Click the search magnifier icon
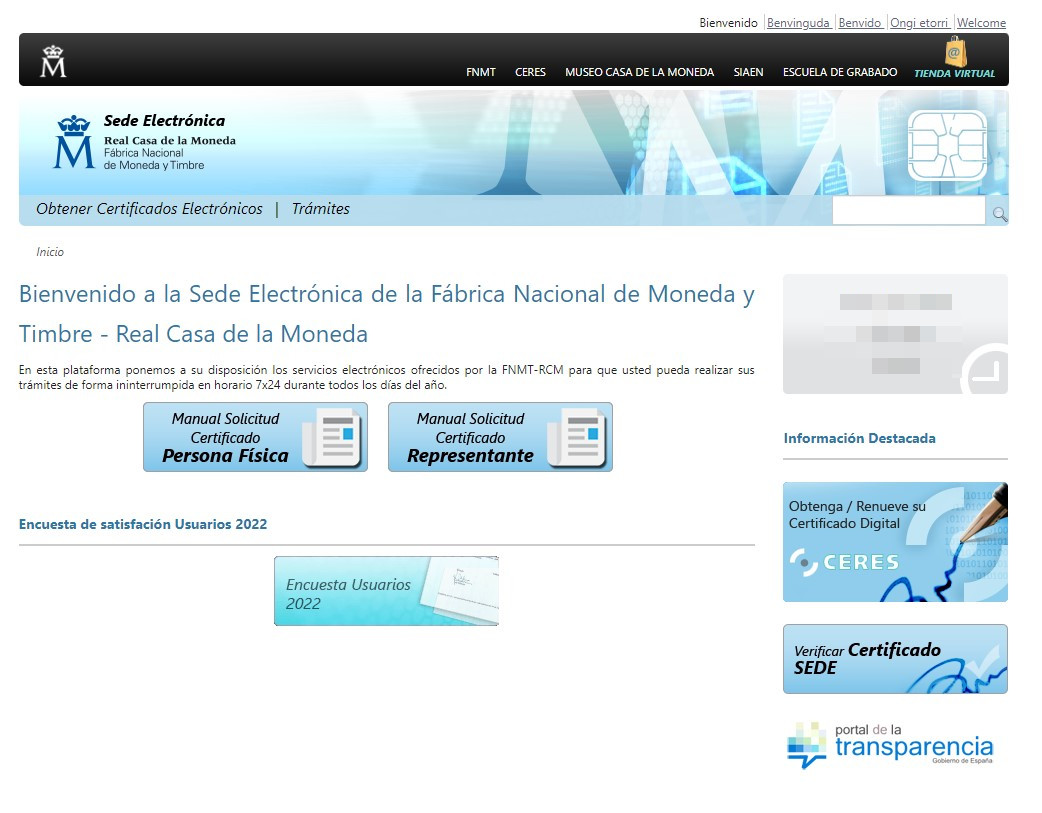Image resolution: width=1042 pixels, height=813 pixels. coord(999,214)
